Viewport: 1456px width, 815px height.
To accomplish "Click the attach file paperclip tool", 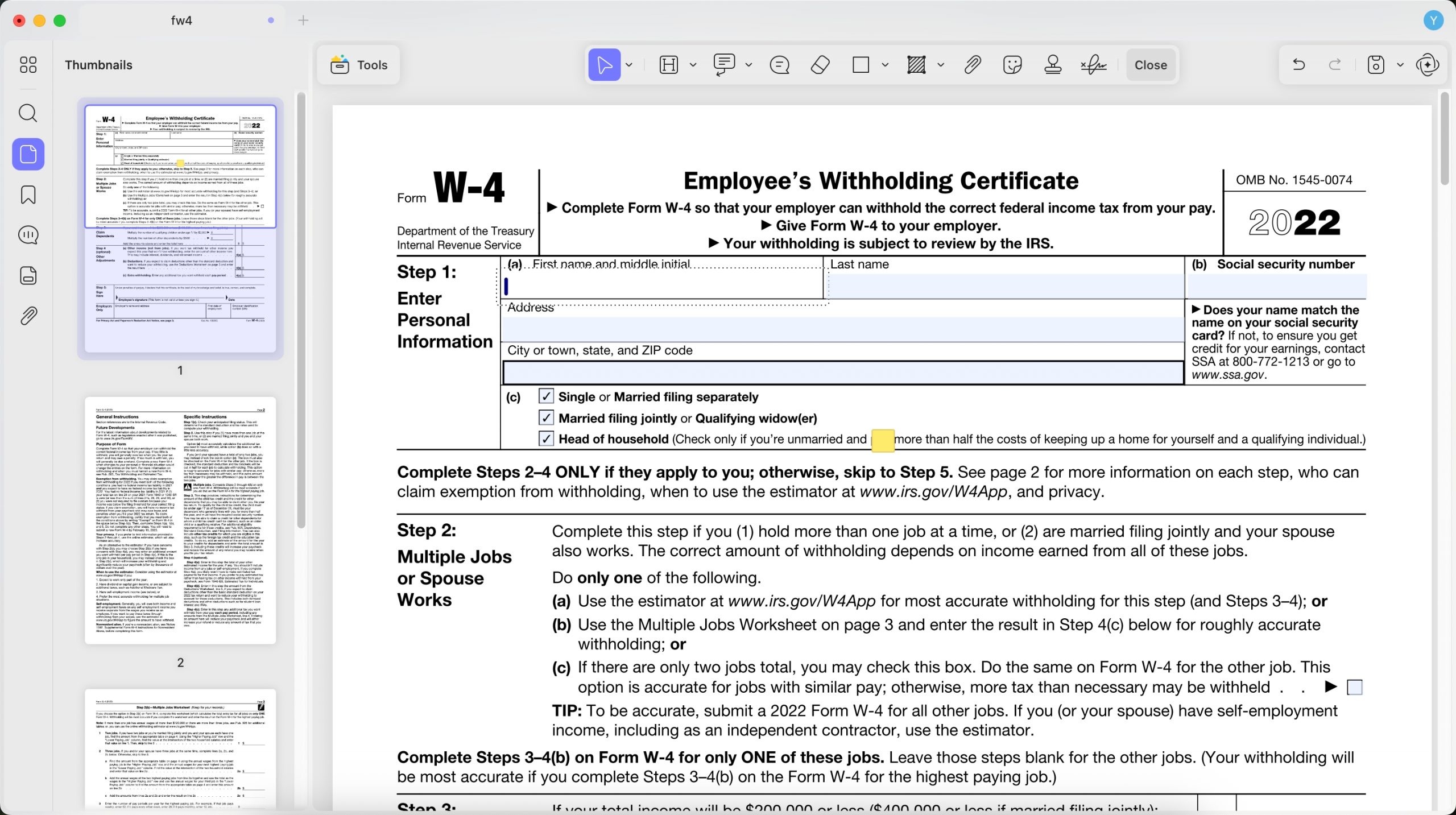I will (x=973, y=65).
